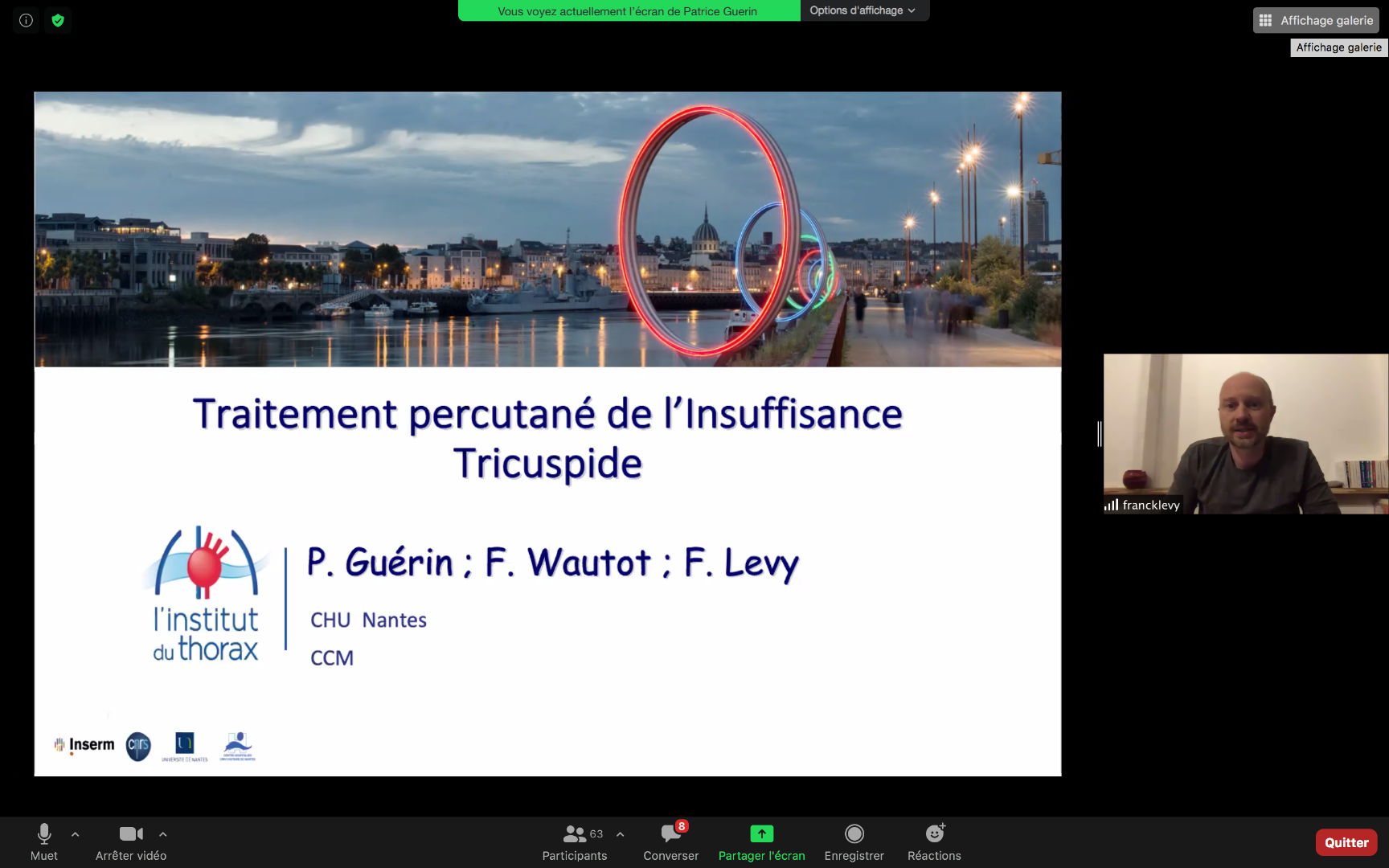Click the slide title Traitement percutané
Image resolution: width=1389 pixels, height=868 pixels.
(547, 438)
